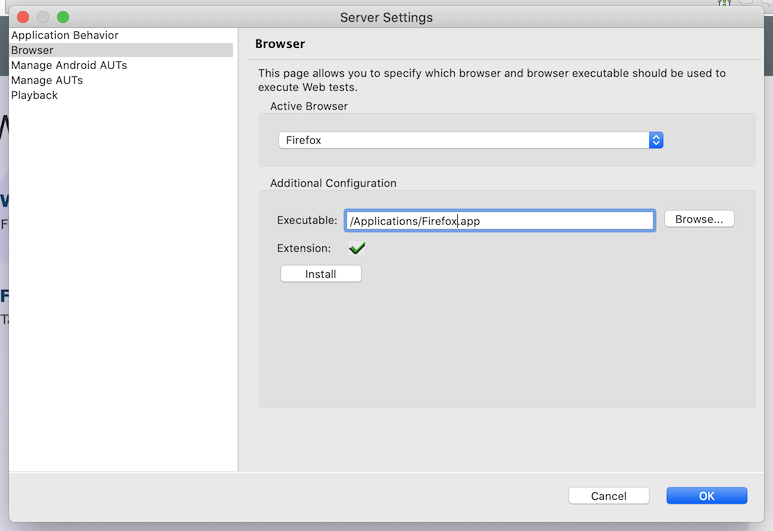Click the yellow minimize window button
This screenshot has width=773, height=531.
pos(43,17)
